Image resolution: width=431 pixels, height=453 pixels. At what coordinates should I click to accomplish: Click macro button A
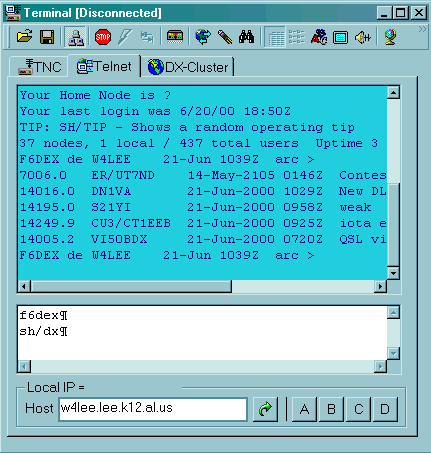pos(304,409)
